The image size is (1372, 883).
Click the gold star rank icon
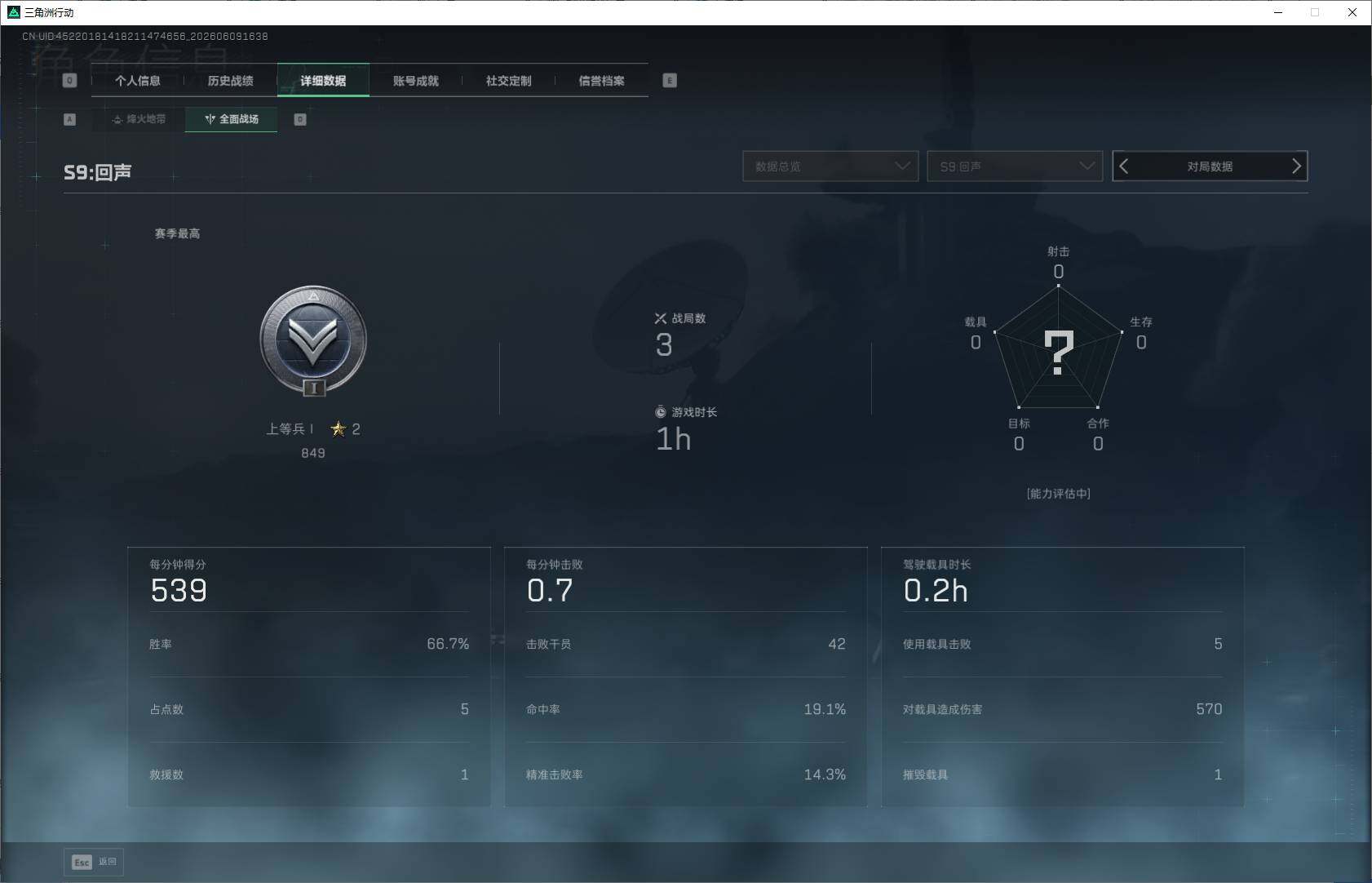tap(339, 428)
